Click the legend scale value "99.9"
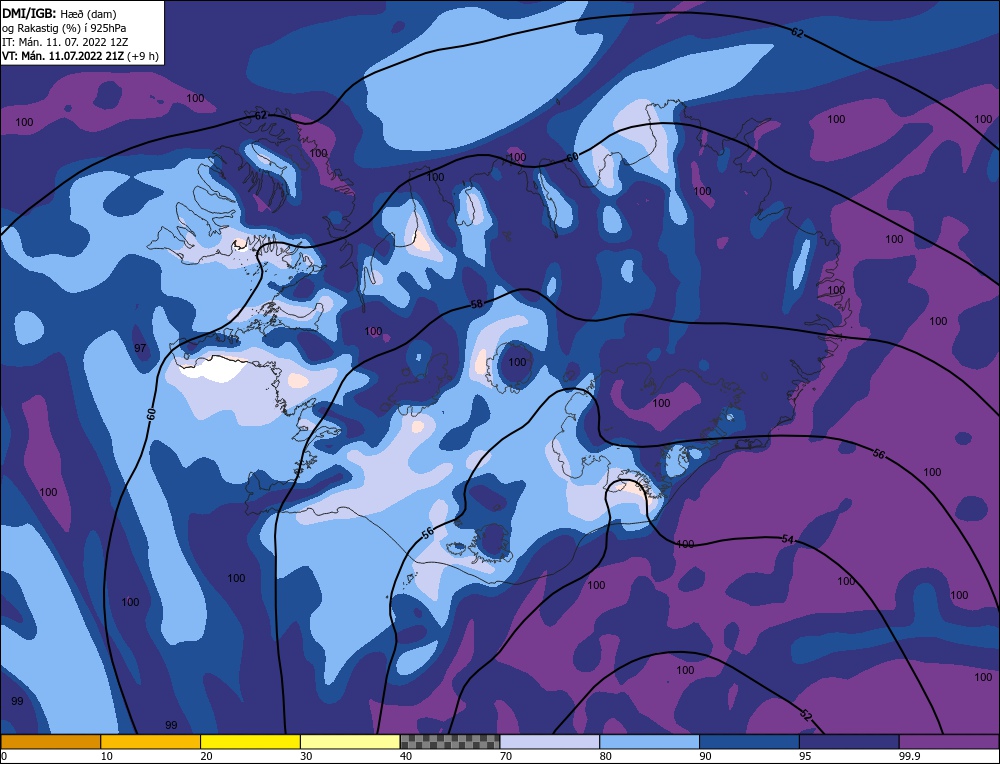This screenshot has height=764, width=1000. [x=910, y=756]
